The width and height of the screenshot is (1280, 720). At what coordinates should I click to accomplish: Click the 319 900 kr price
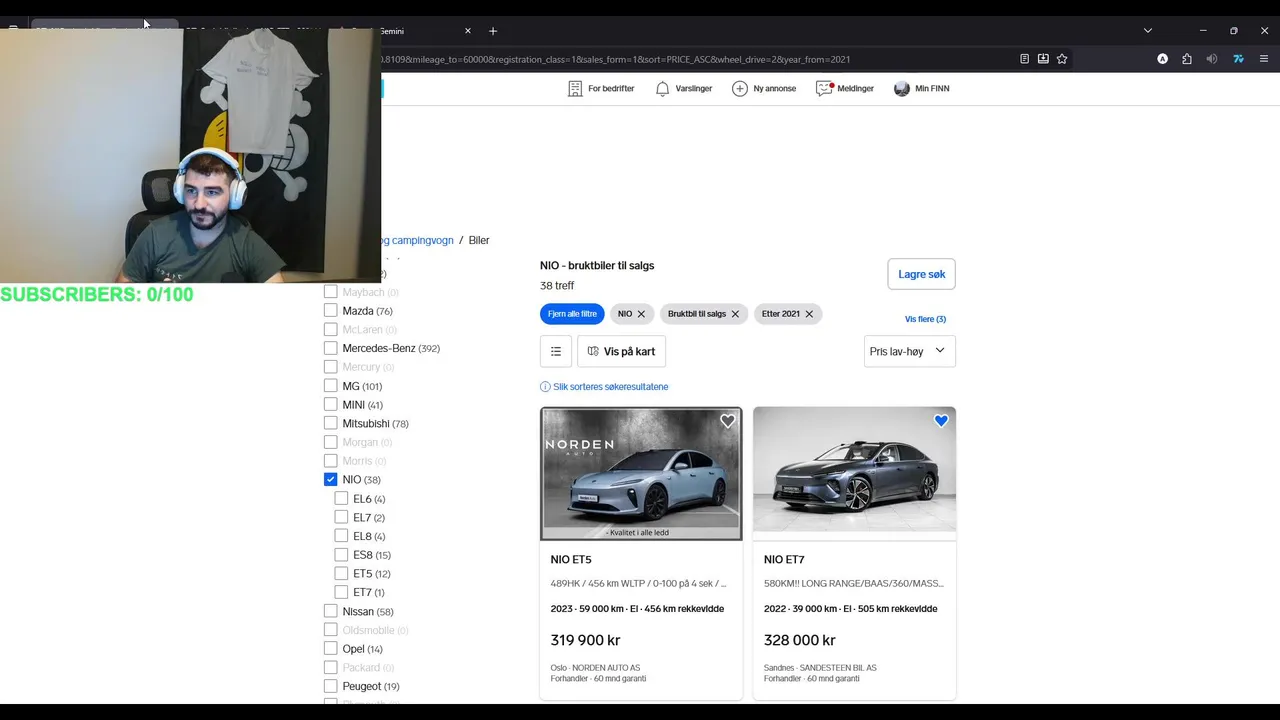pyautogui.click(x=585, y=640)
